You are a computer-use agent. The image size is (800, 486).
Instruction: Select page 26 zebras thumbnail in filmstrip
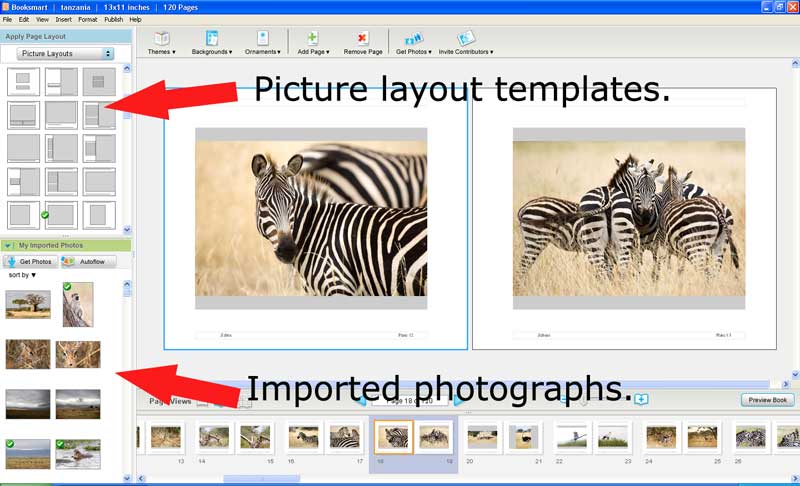click(751, 437)
